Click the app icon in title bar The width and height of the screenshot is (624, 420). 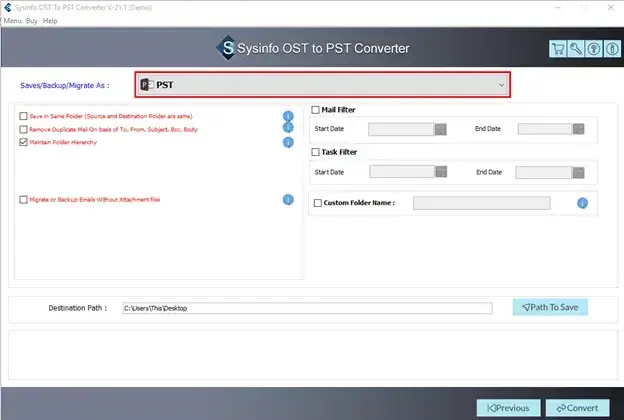point(8,7)
